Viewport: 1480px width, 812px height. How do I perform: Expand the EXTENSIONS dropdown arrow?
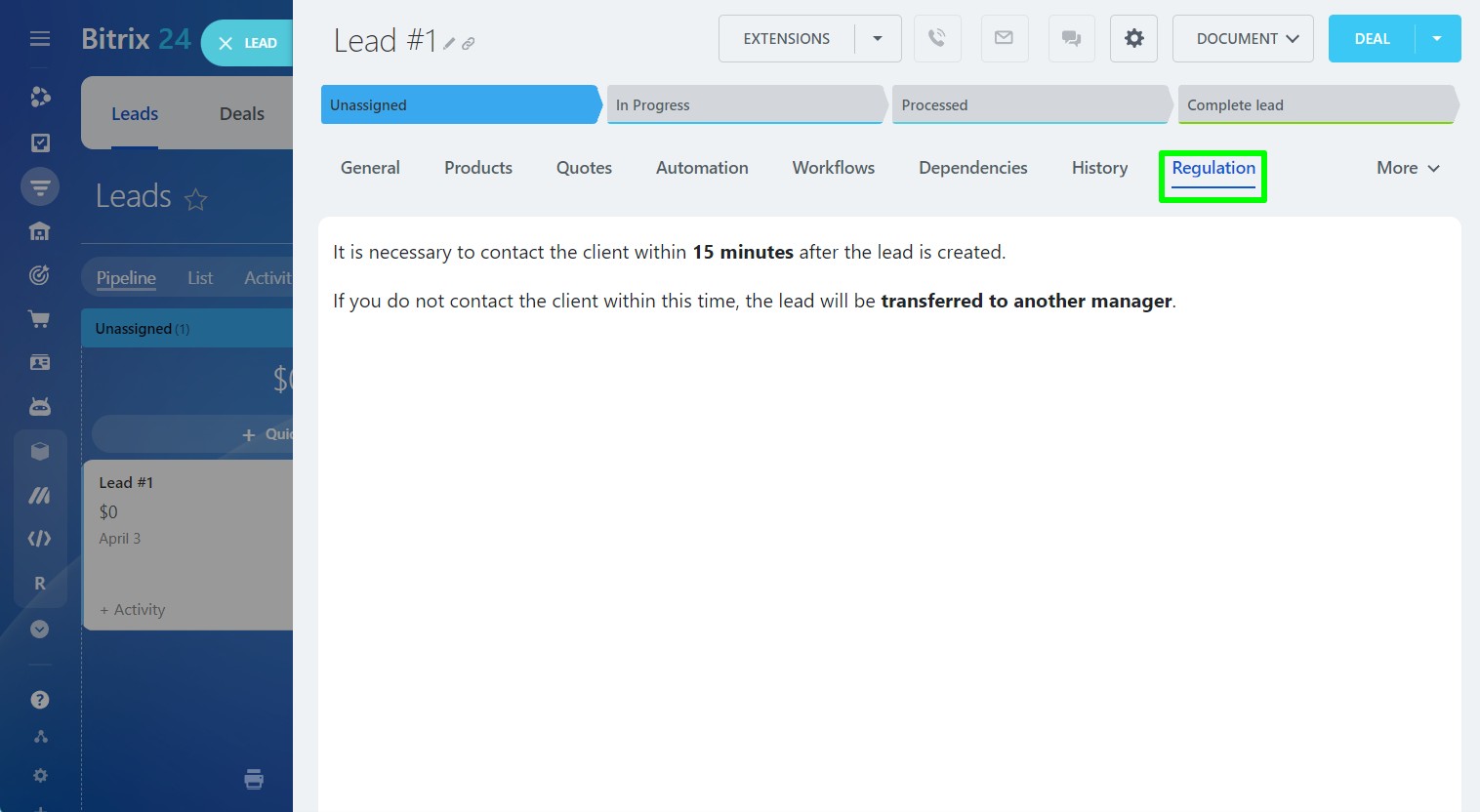[878, 39]
